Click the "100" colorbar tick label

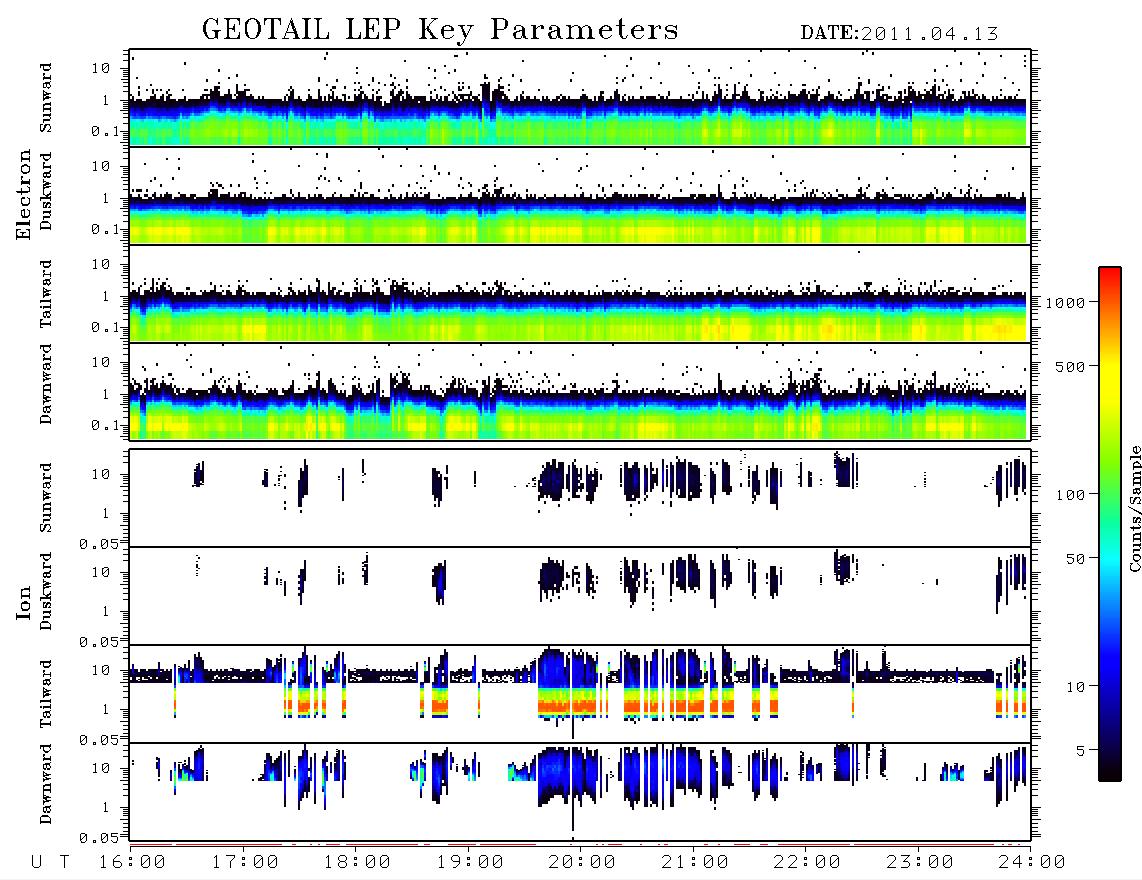(x=1071, y=495)
